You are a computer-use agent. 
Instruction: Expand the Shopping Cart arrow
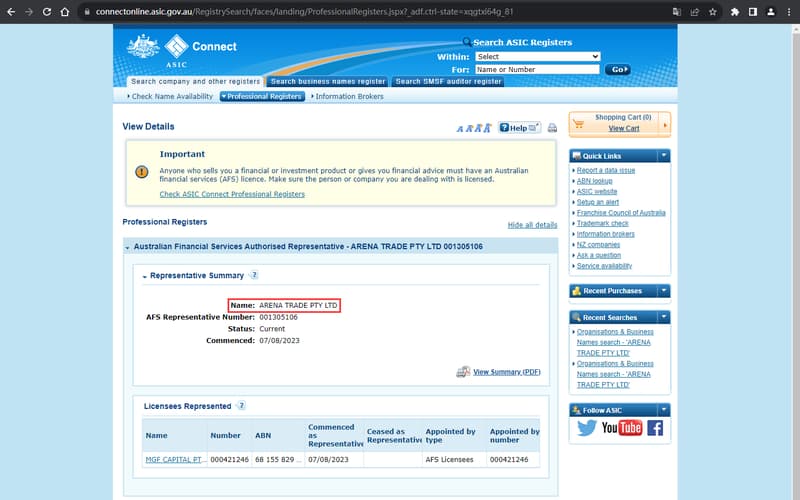point(665,124)
